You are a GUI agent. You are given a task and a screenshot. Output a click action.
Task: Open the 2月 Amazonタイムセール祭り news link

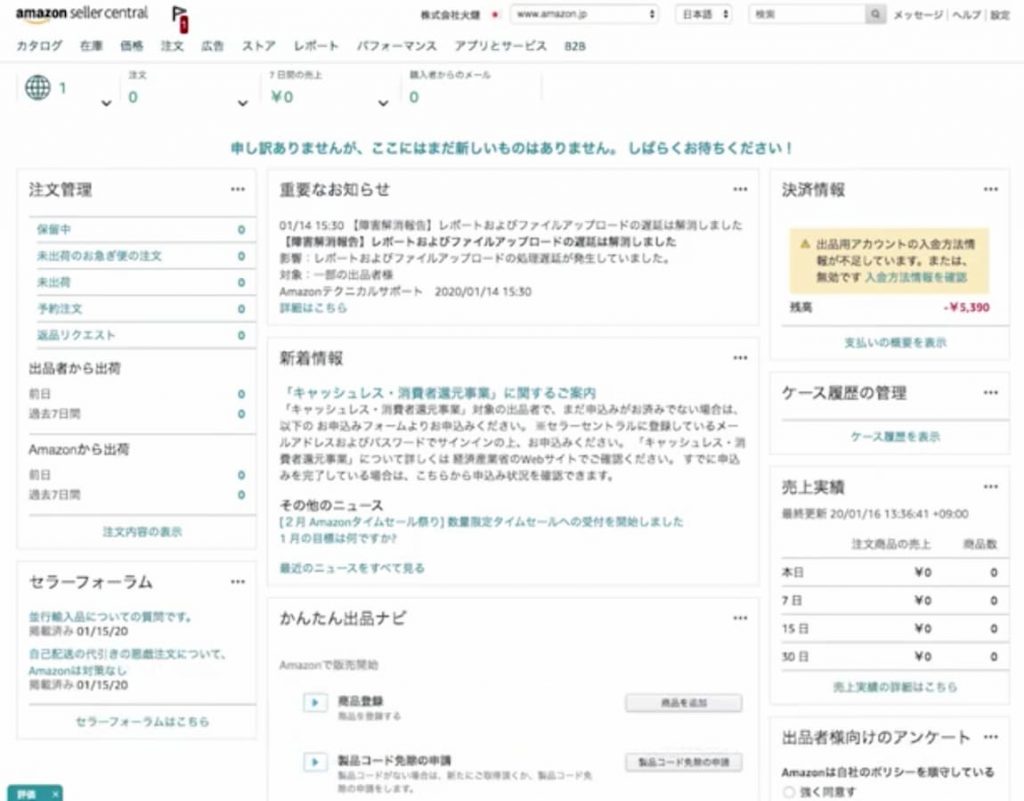tap(481, 522)
